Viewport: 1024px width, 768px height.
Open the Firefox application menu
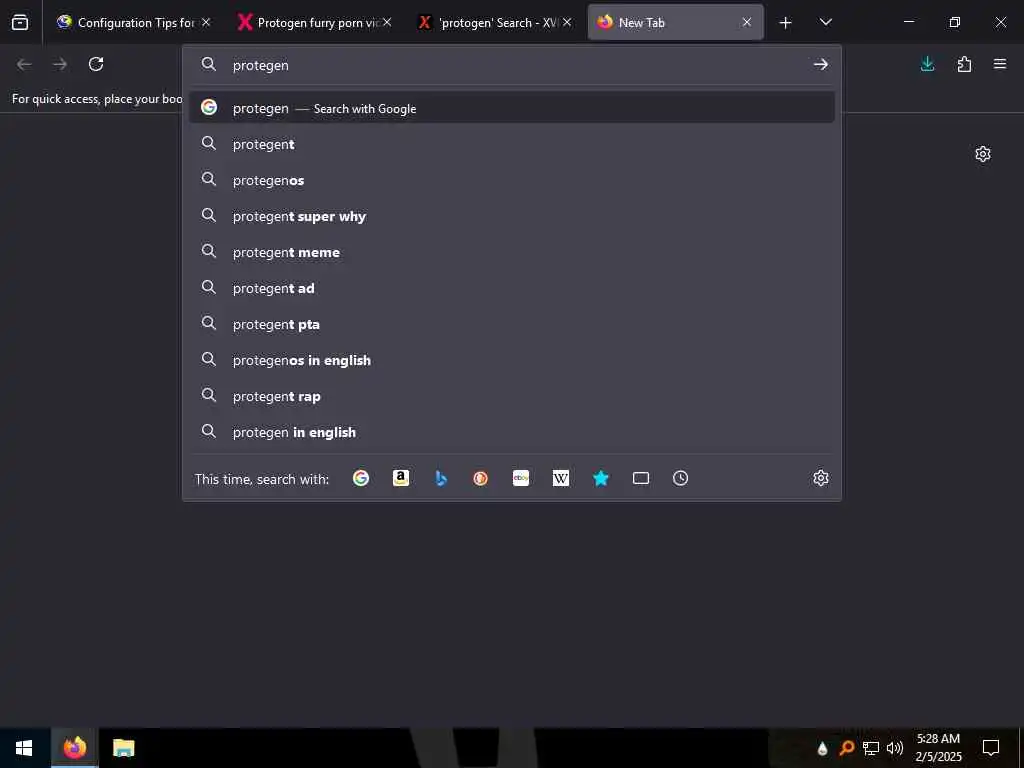pyautogui.click(x=1000, y=64)
